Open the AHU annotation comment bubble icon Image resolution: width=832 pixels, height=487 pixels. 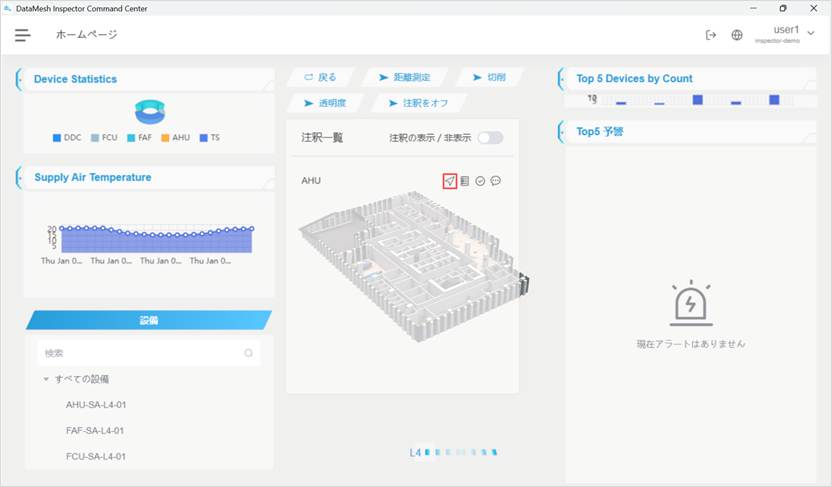point(496,181)
